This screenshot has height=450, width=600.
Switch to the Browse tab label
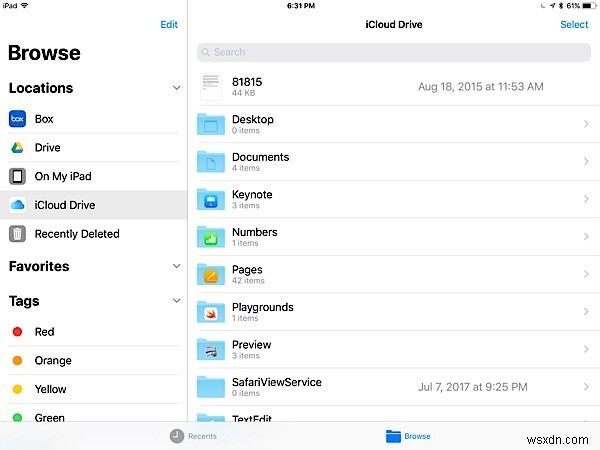(417, 436)
